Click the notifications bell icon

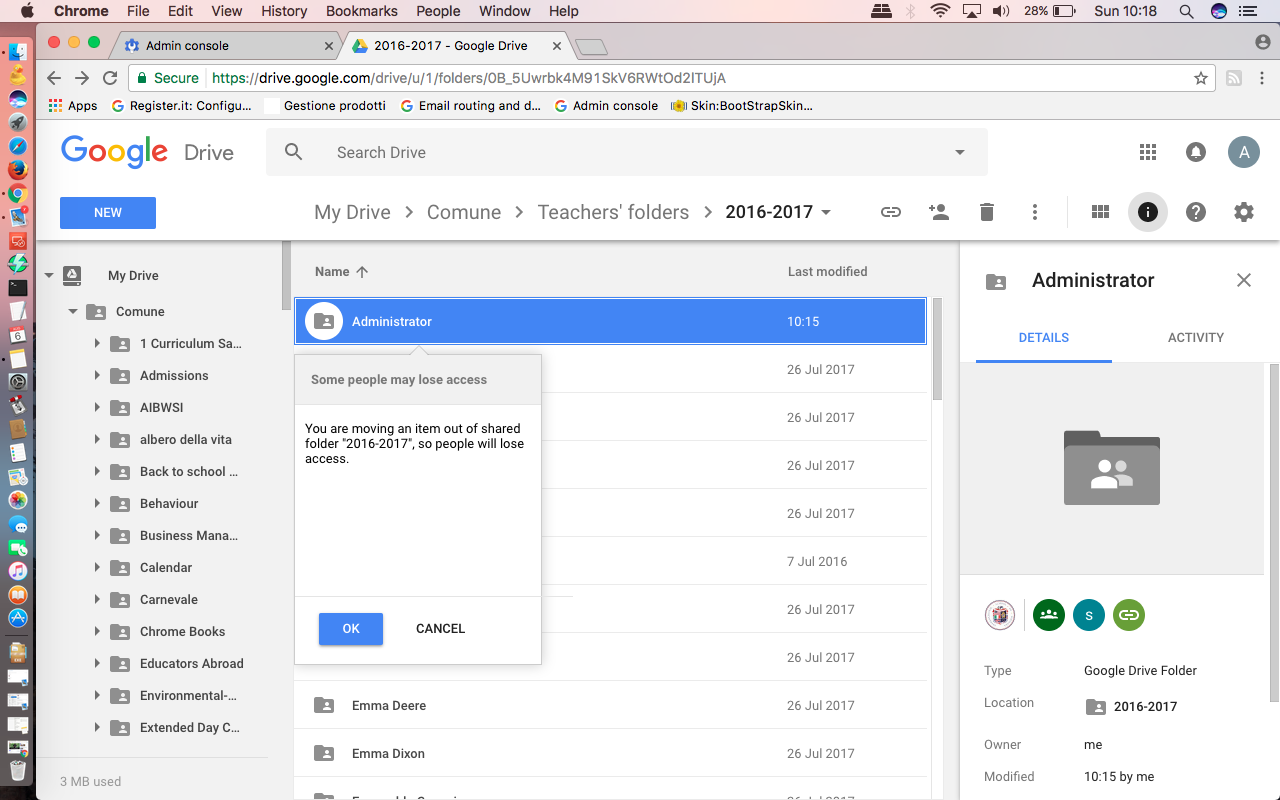[x=1196, y=152]
